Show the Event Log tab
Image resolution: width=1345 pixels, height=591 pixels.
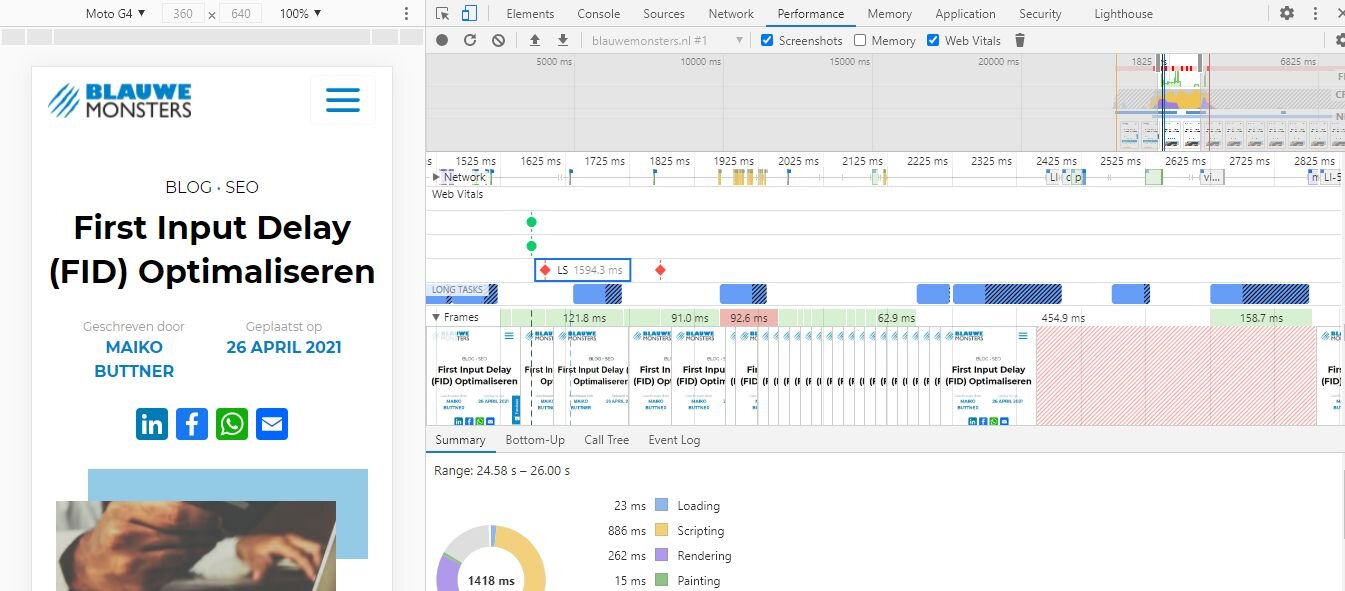click(674, 440)
